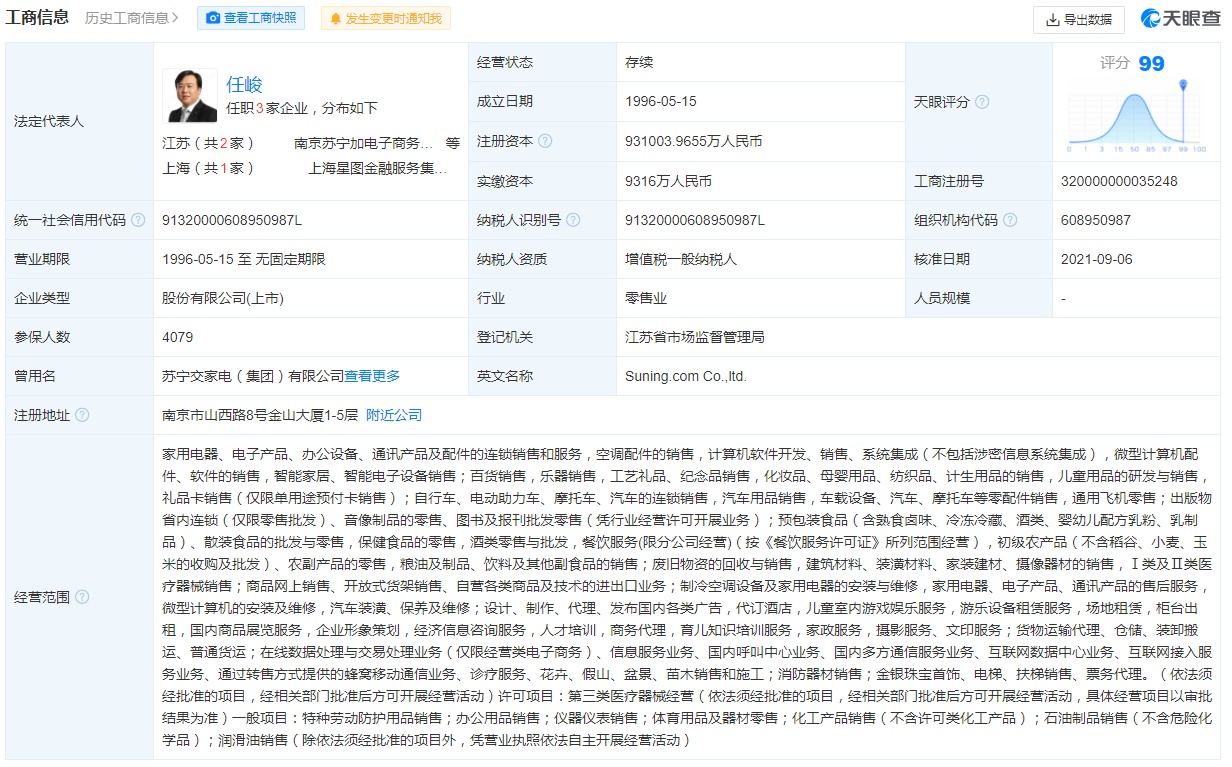Select the 工商信息 section heading

[x=37, y=17]
